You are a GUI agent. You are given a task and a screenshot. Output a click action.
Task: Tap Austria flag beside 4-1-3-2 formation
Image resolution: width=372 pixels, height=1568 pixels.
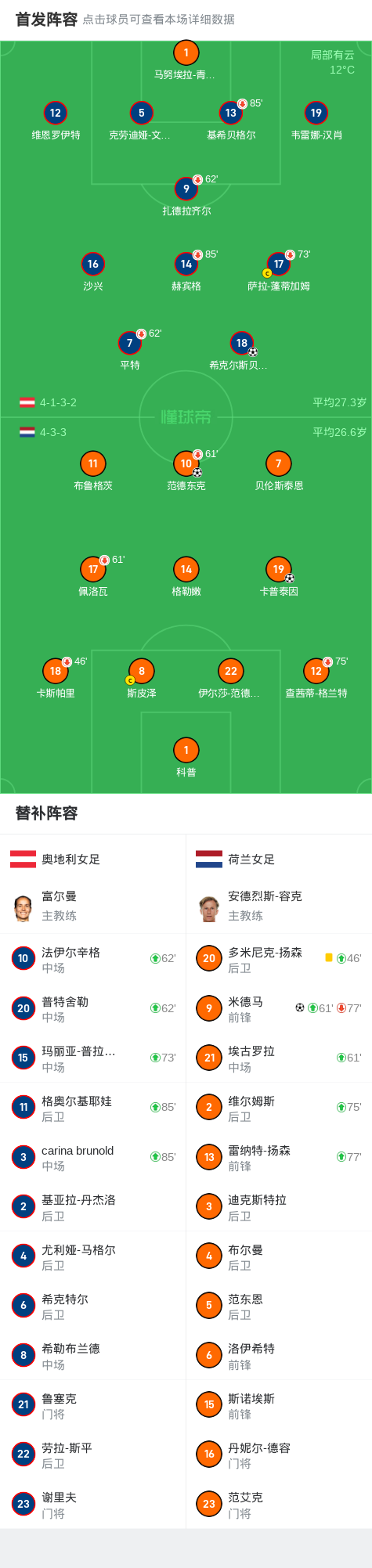[27, 402]
